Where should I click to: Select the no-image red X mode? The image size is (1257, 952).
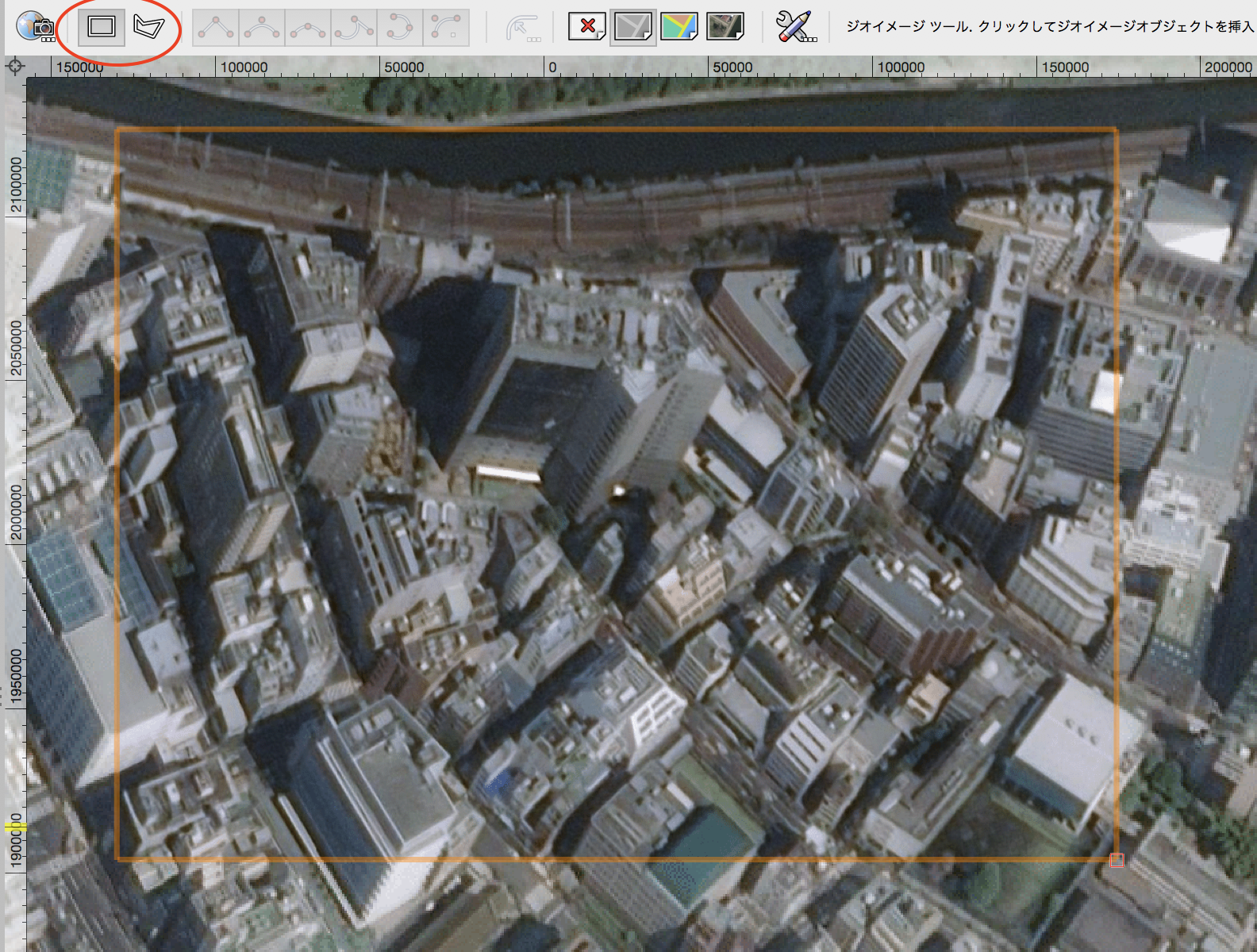point(587,27)
